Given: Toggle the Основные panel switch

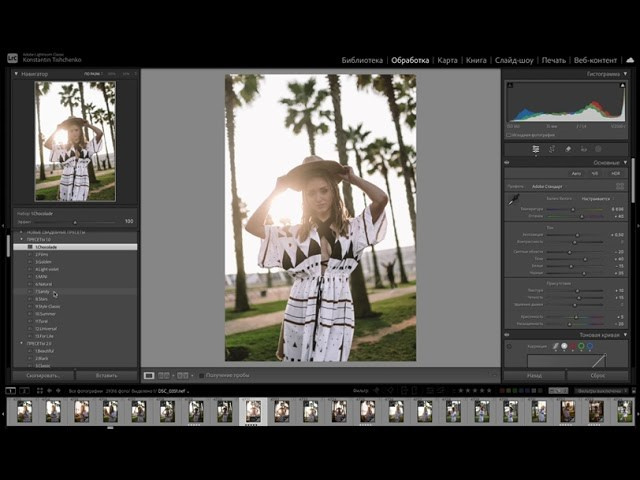Looking at the screenshot, I should (x=507, y=162).
